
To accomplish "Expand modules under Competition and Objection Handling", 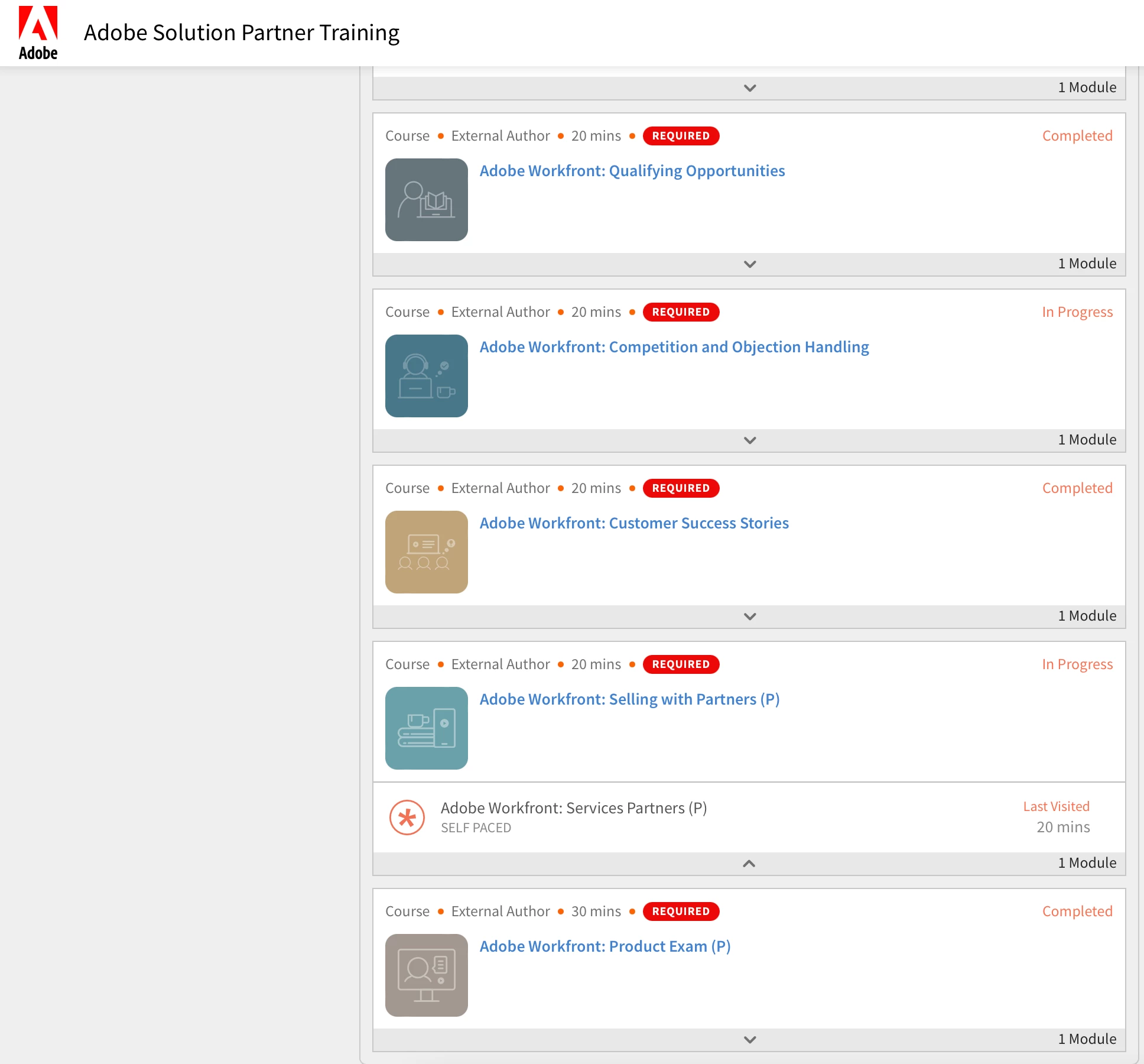I will (749, 440).
